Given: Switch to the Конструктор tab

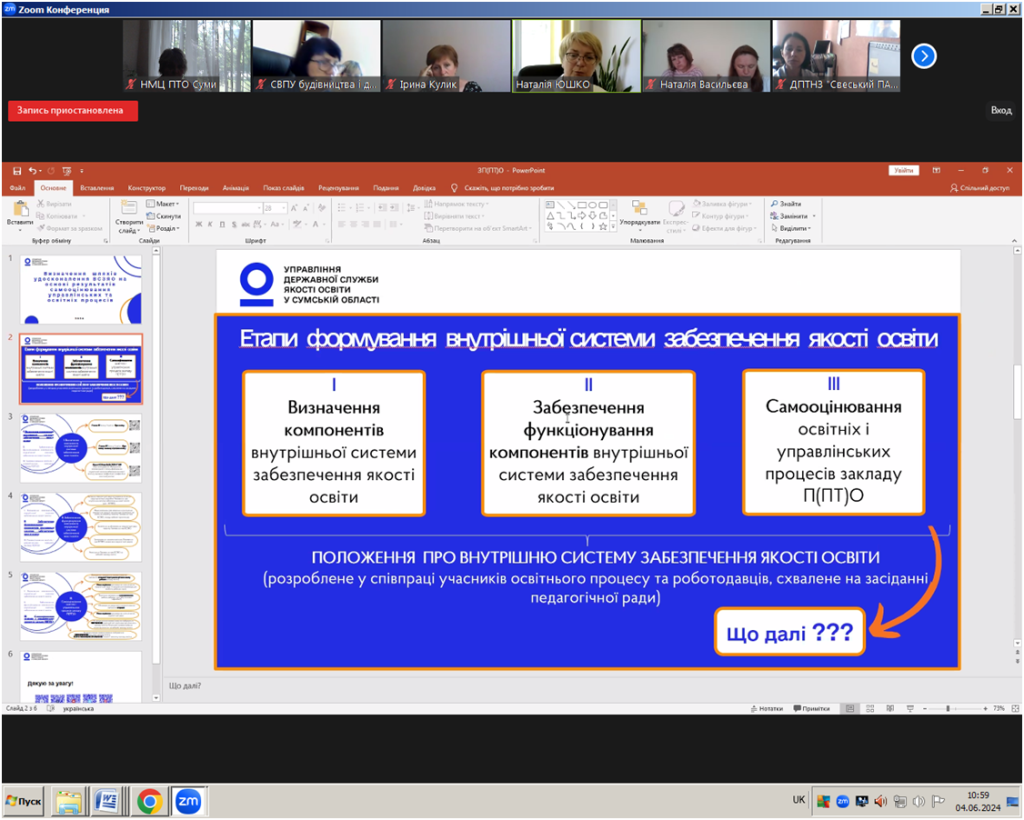Looking at the screenshot, I should point(146,188).
